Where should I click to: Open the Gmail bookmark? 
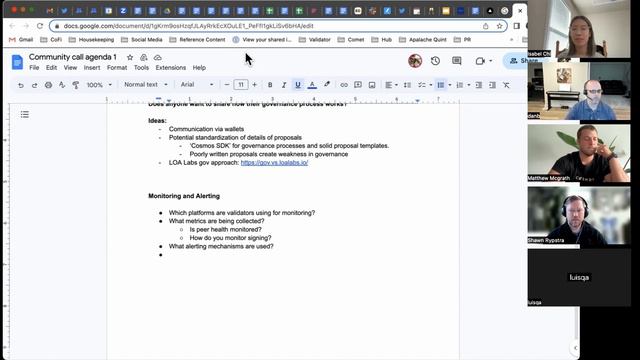pyautogui.click(x=21, y=40)
